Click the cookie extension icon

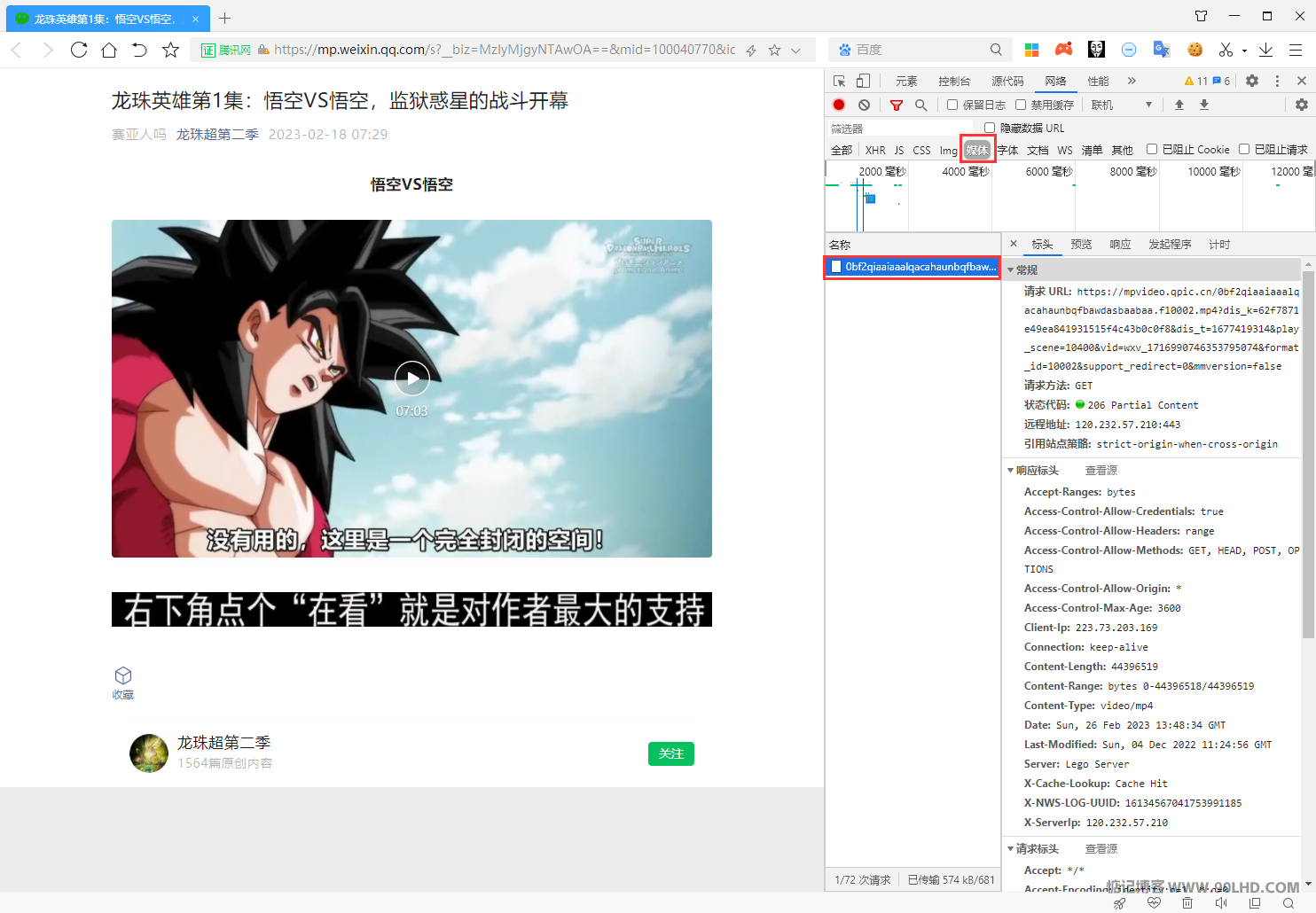click(1195, 50)
